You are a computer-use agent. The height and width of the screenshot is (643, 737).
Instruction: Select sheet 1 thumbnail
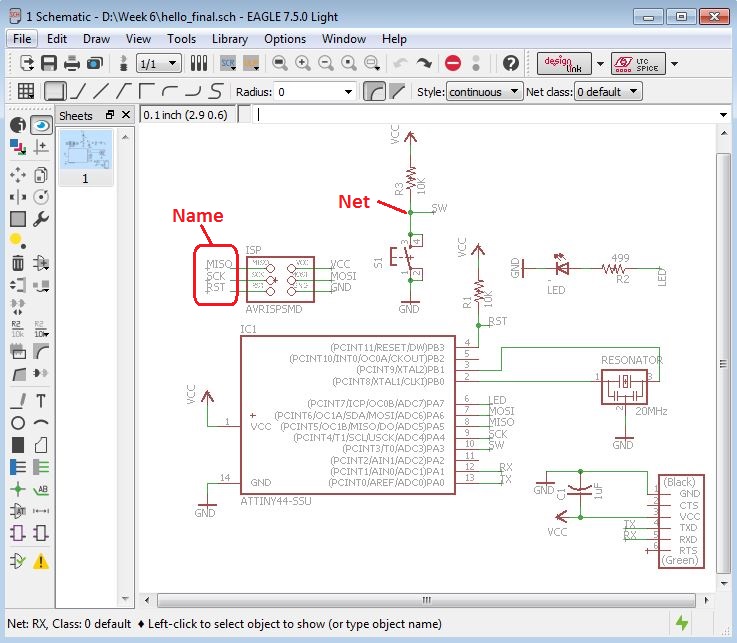click(86, 158)
